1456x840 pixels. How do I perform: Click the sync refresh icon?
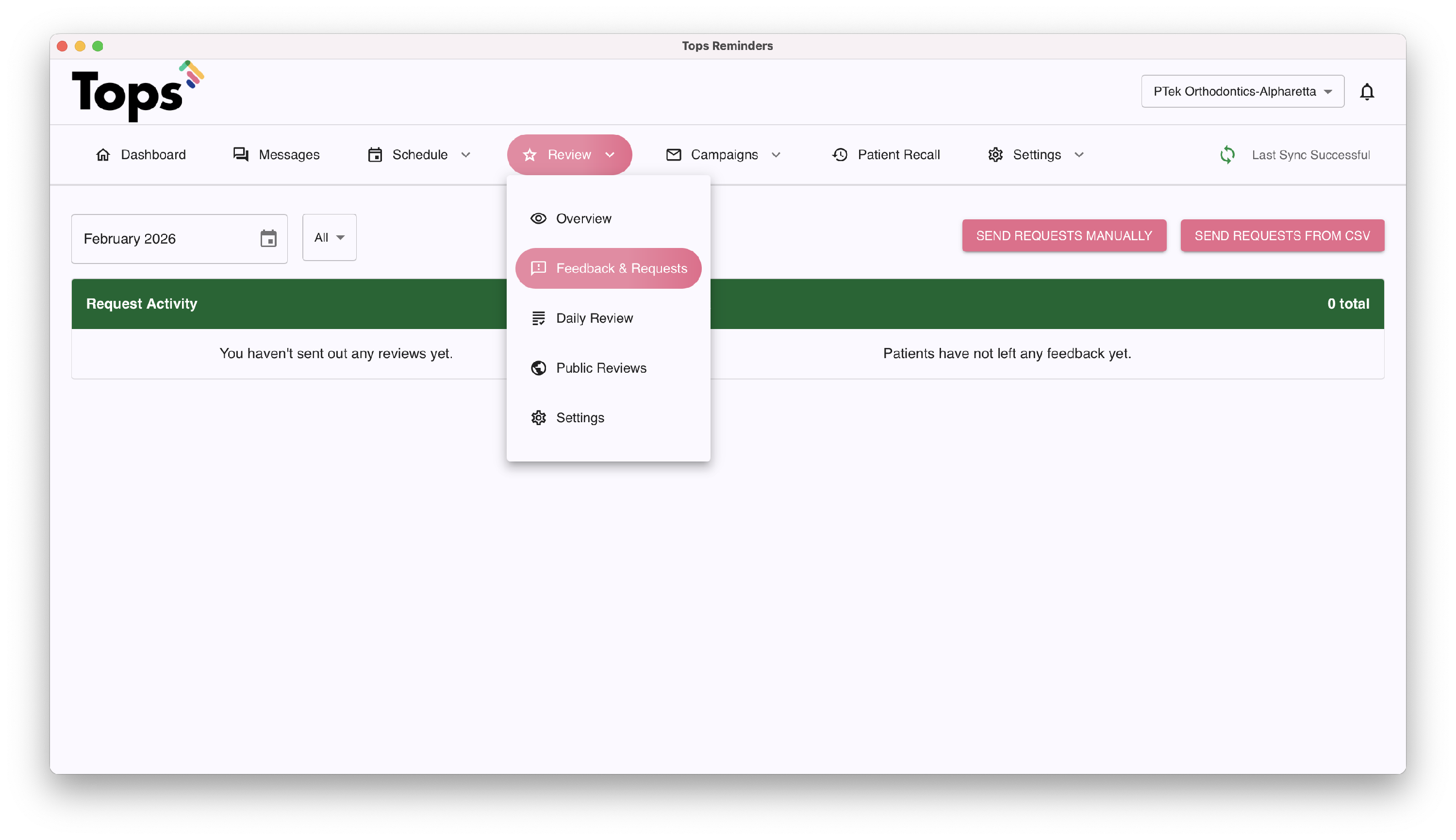(x=1227, y=155)
